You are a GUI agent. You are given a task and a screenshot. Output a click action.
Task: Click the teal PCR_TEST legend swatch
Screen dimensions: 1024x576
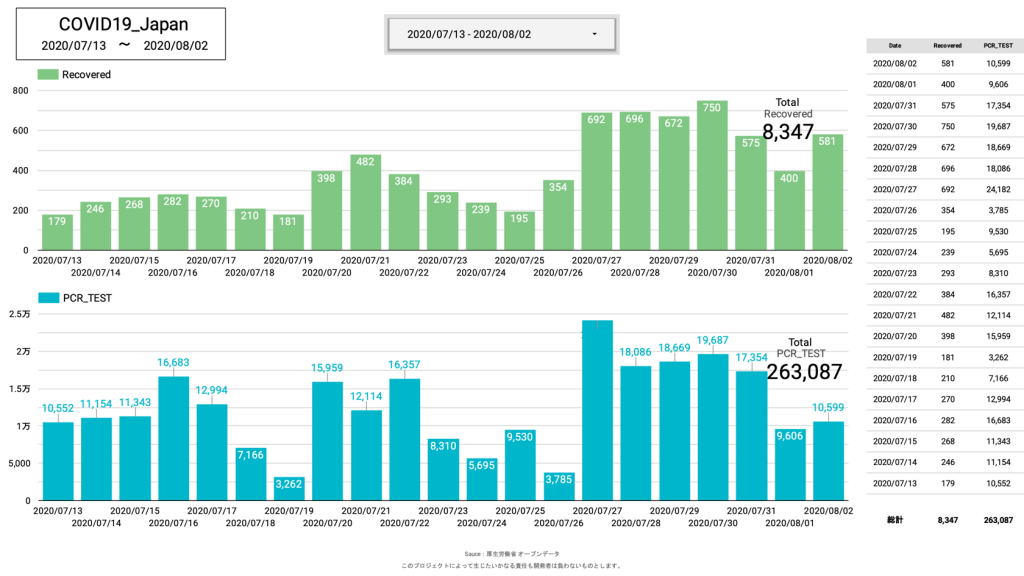(x=48, y=298)
